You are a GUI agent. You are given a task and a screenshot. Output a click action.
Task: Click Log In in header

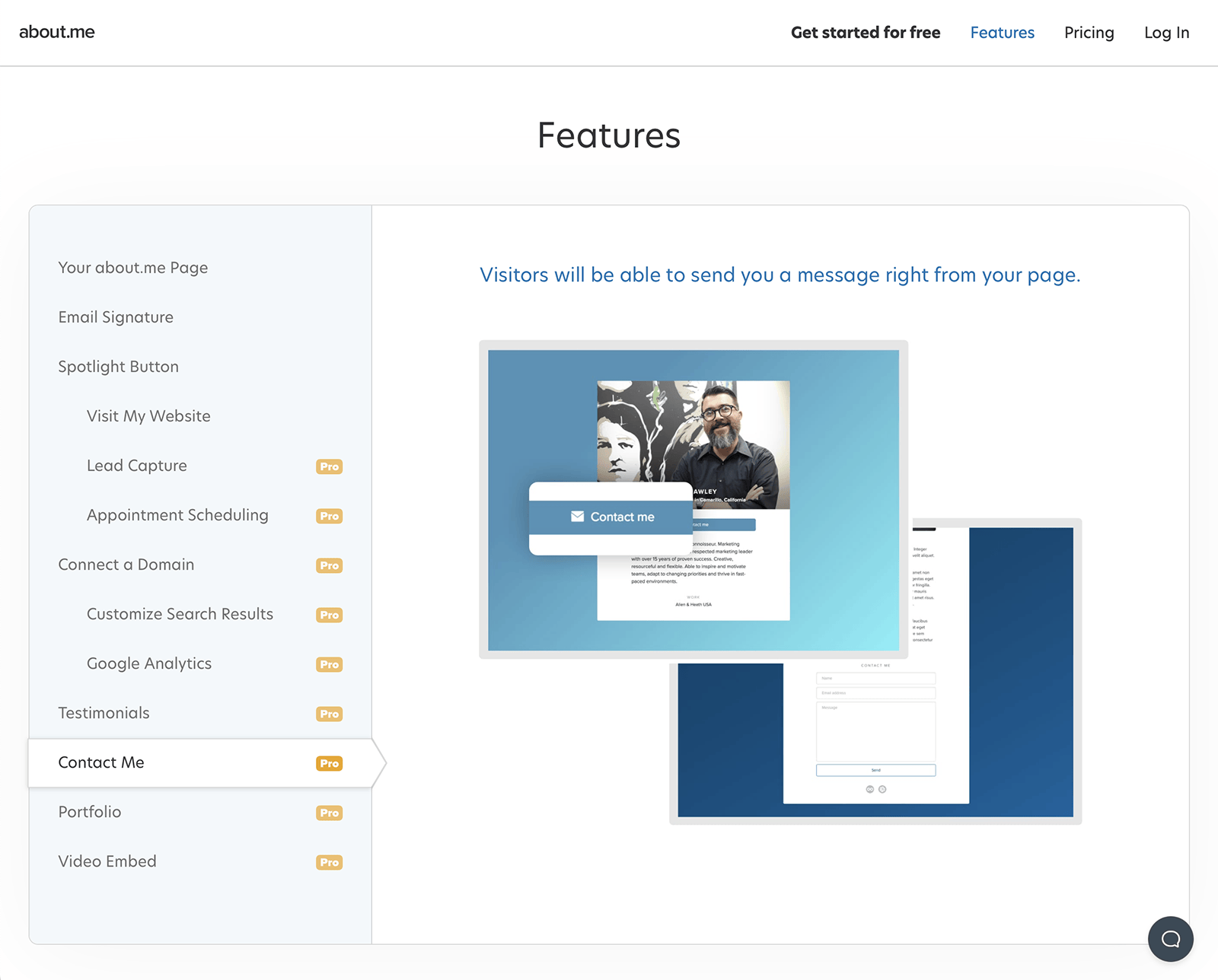tap(1166, 33)
